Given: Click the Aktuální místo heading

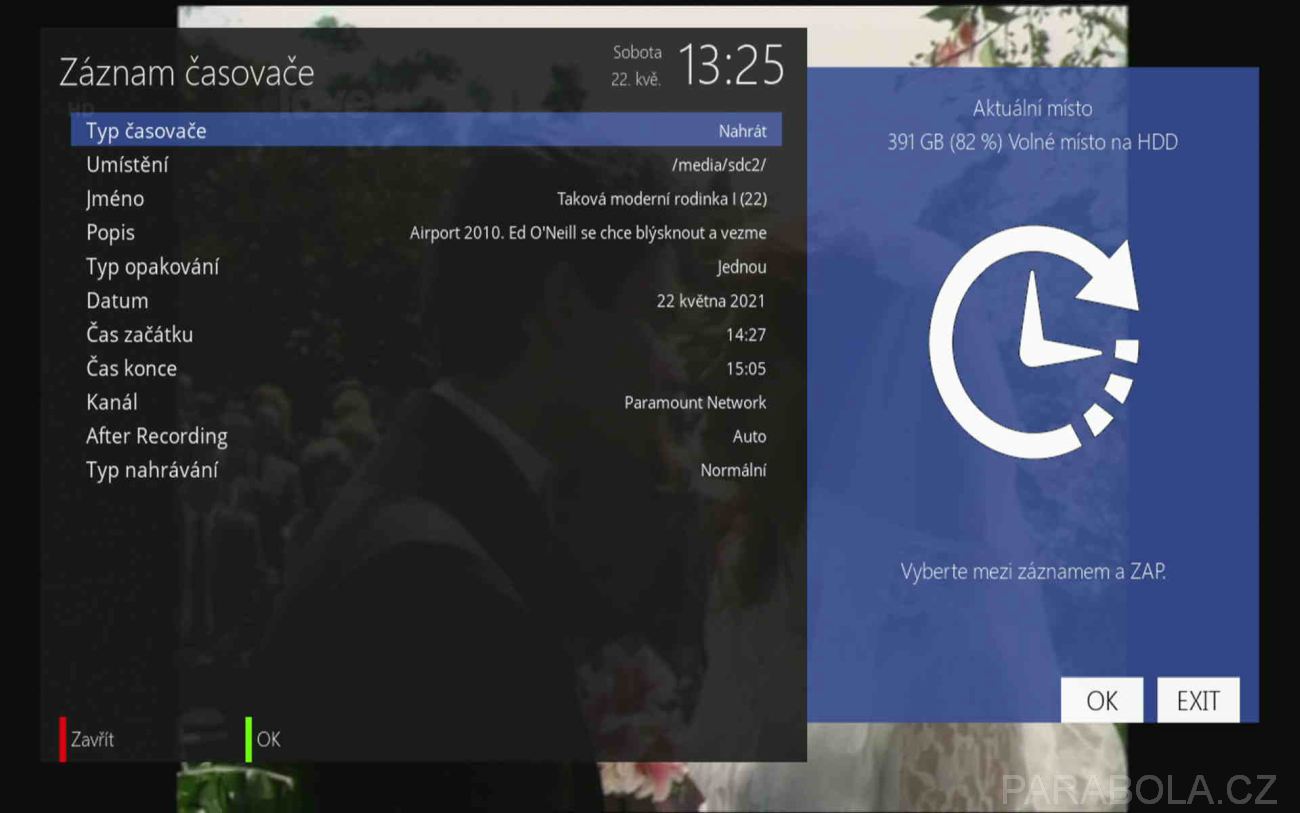Looking at the screenshot, I should [1033, 109].
